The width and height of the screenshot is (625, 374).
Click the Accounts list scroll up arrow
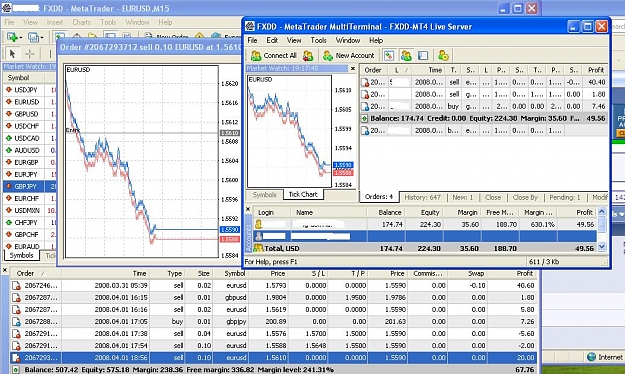[602, 212]
